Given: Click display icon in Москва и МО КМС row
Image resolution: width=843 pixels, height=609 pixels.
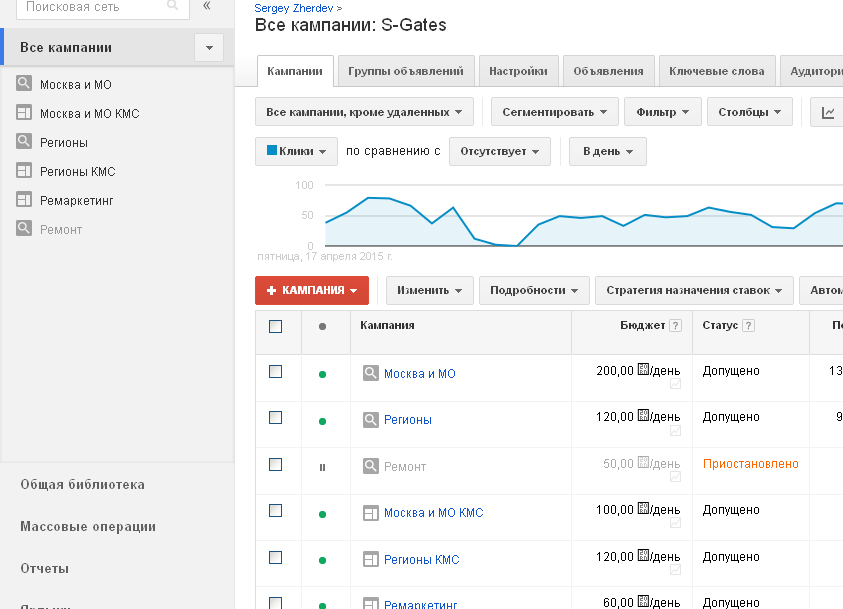Looking at the screenshot, I should point(370,513).
